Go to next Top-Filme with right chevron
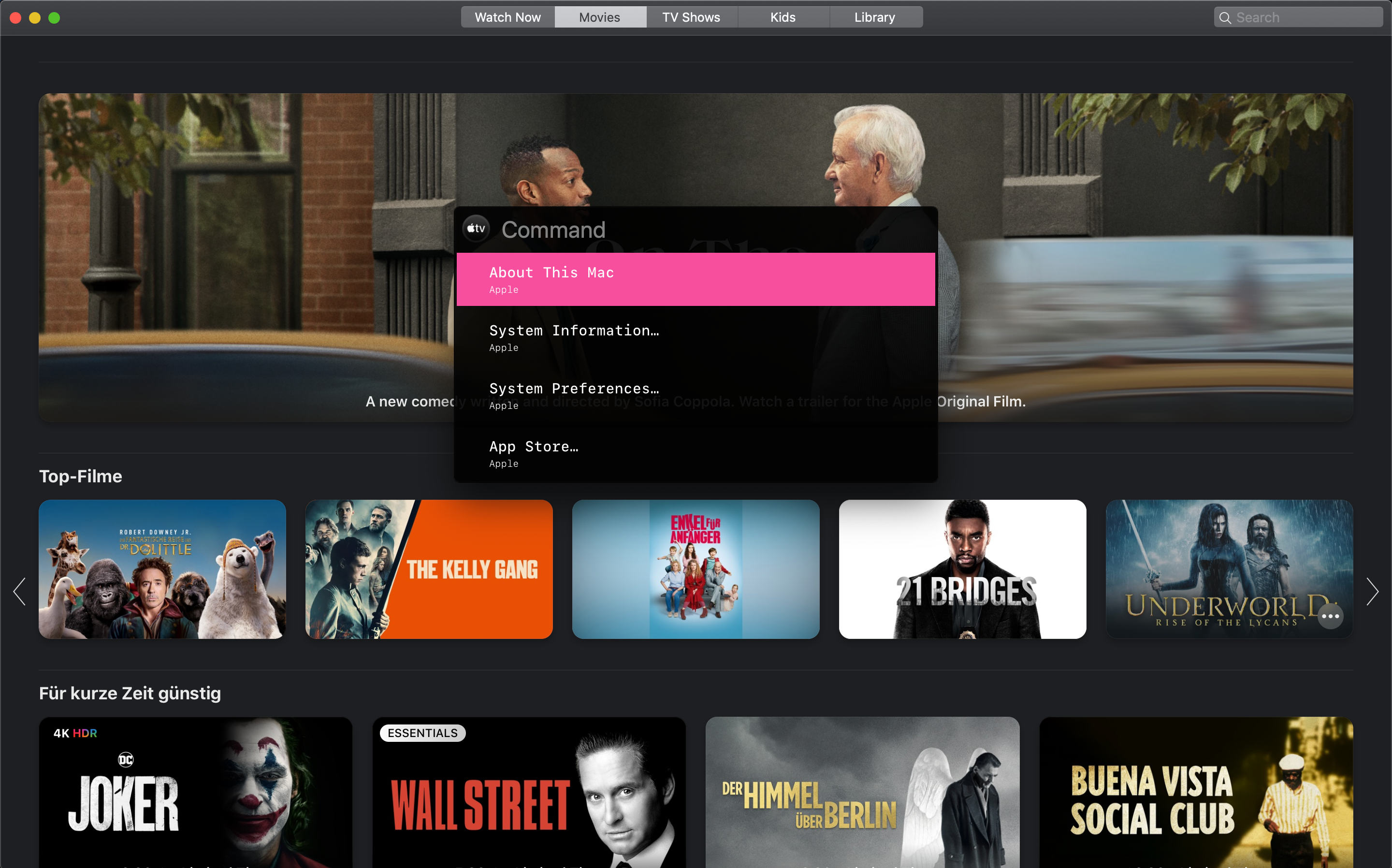The image size is (1392, 868). pos(1372,591)
